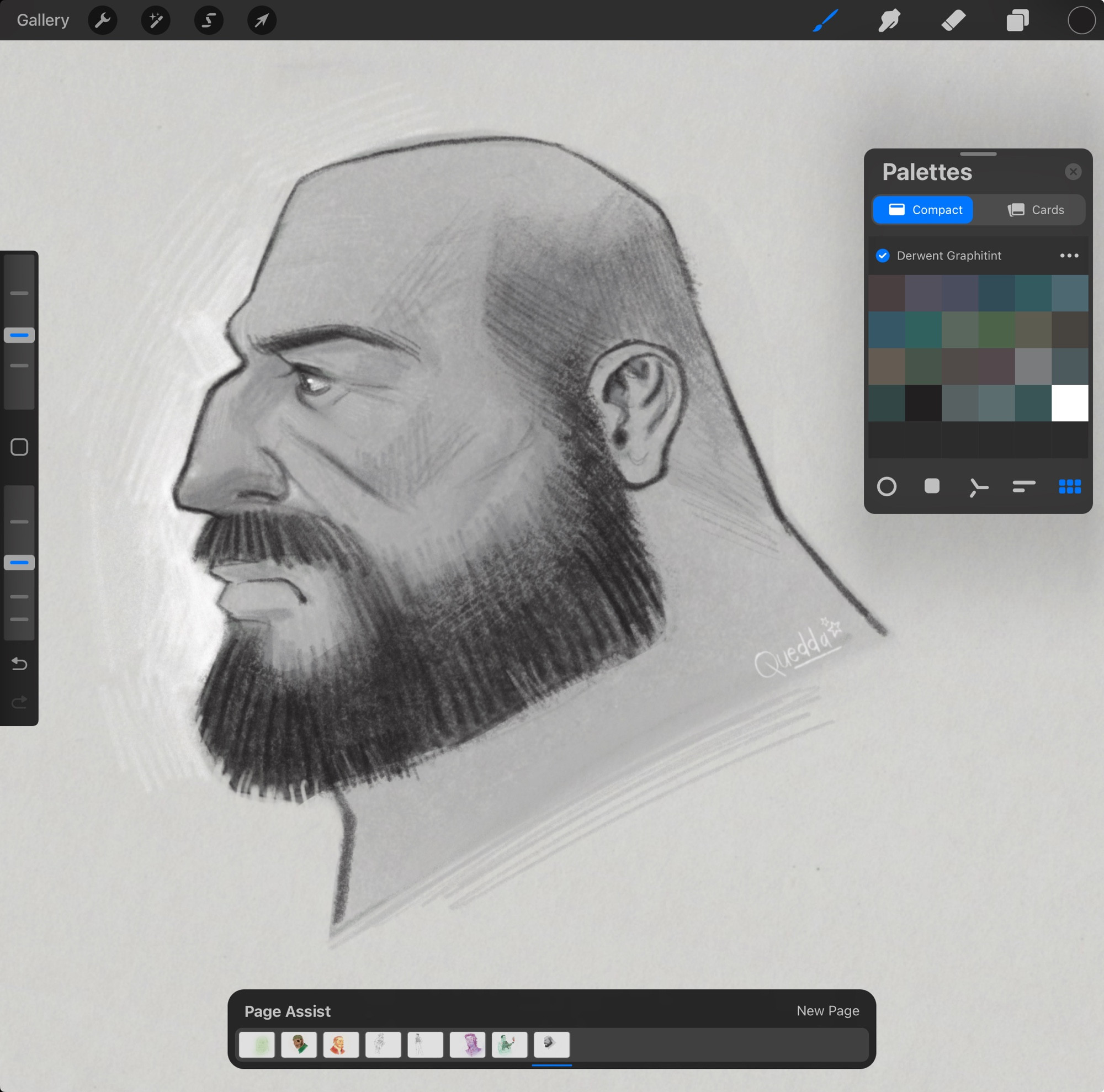Viewport: 1104px width, 1092px height.
Task: Tap the square Modify button on sidebar
Action: point(19,447)
